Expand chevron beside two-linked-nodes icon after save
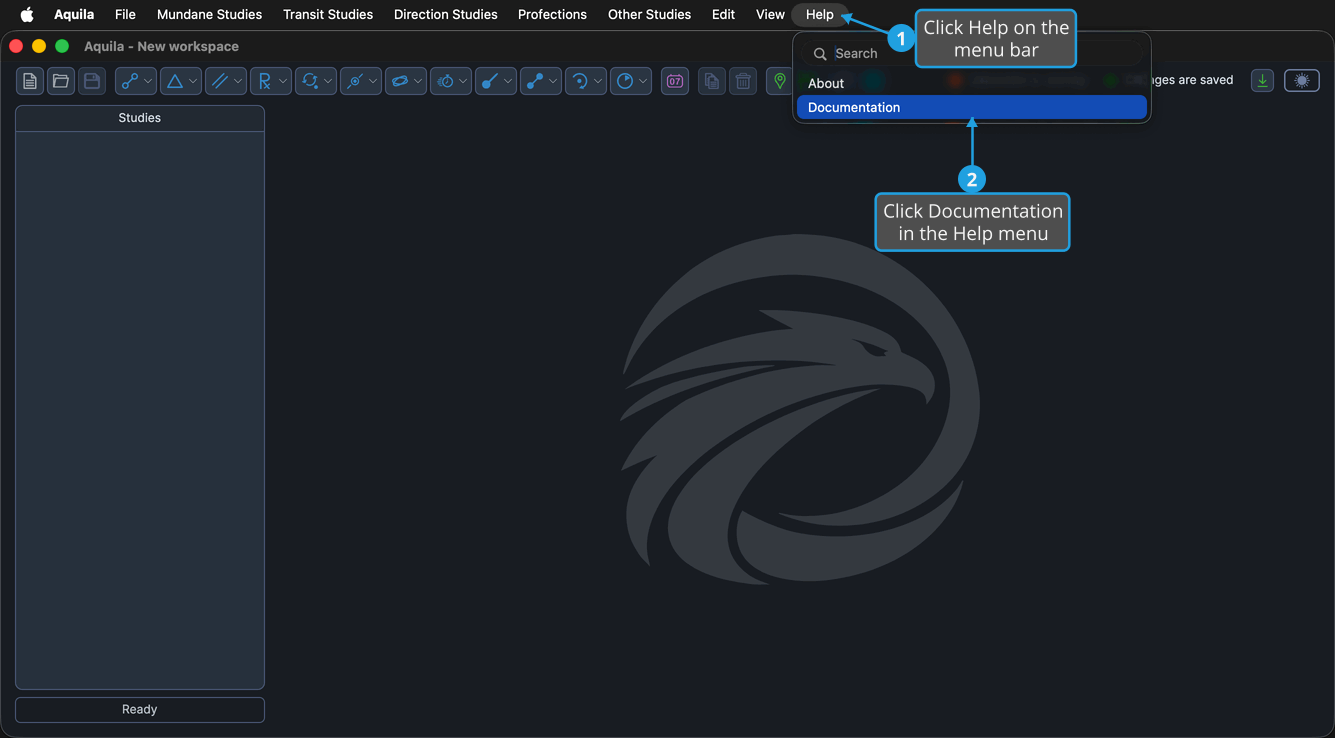This screenshot has width=1335, height=738. [148, 81]
